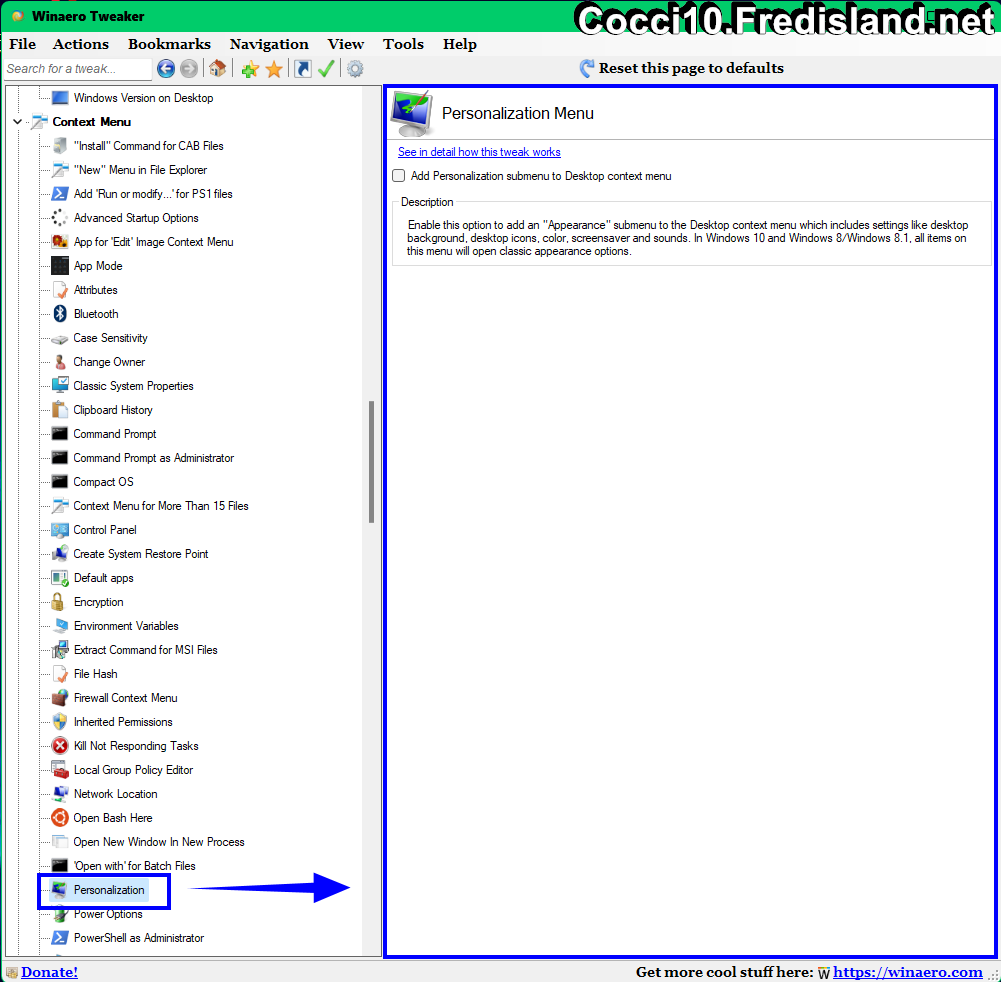This screenshot has width=1001, height=982.
Task: Click the Bluetooth icon in the tree
Action: 60,313
